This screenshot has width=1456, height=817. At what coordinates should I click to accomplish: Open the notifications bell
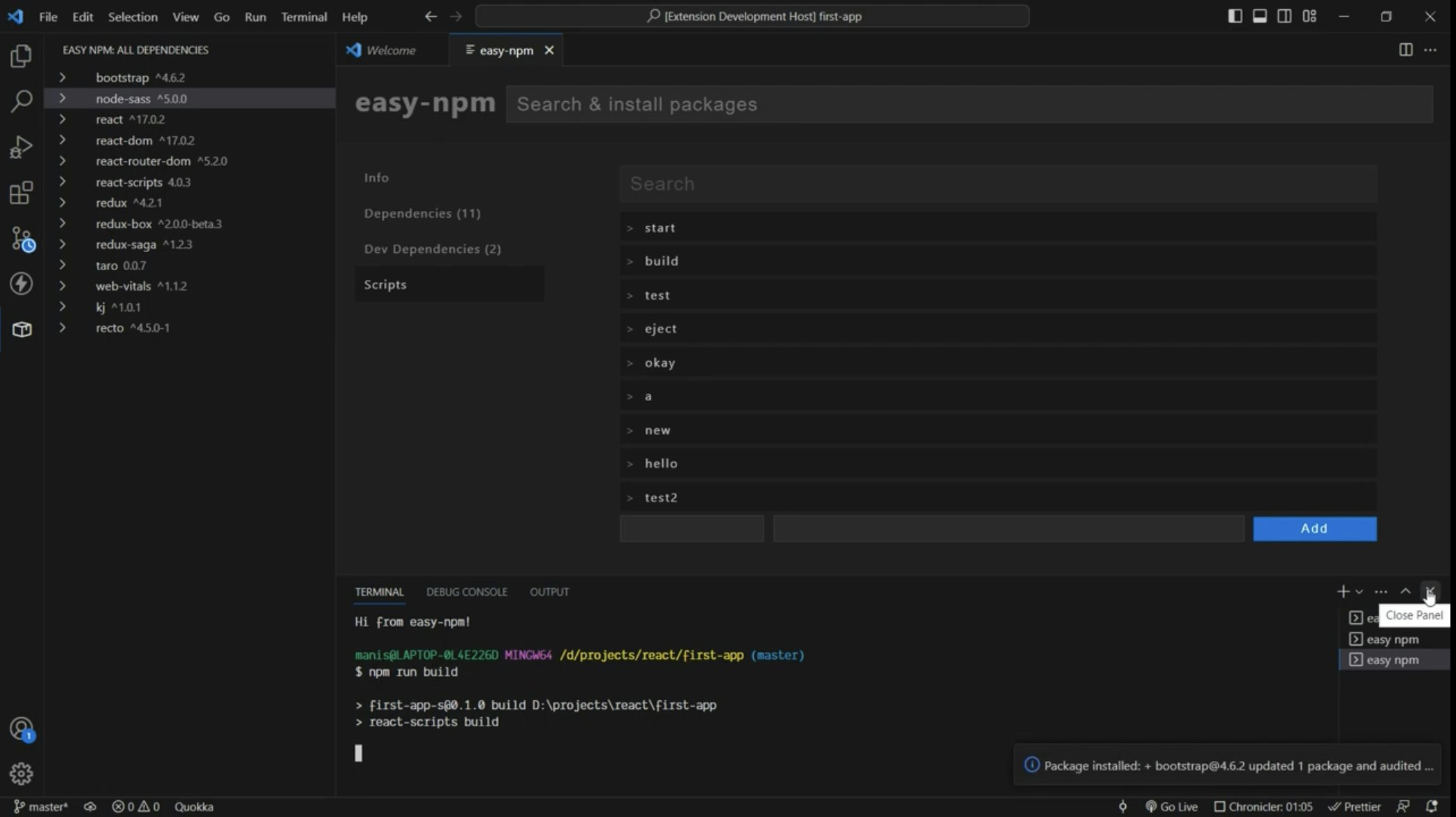pos(1432,807)
